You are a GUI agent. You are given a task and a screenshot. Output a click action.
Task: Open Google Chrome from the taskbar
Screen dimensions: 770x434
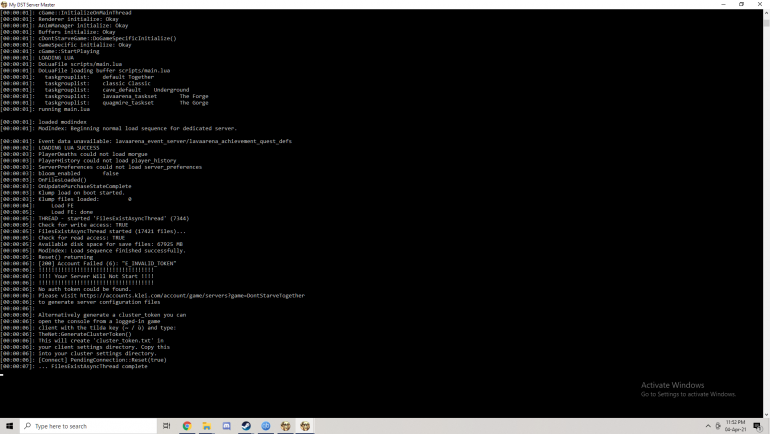(x=187, y=426)
